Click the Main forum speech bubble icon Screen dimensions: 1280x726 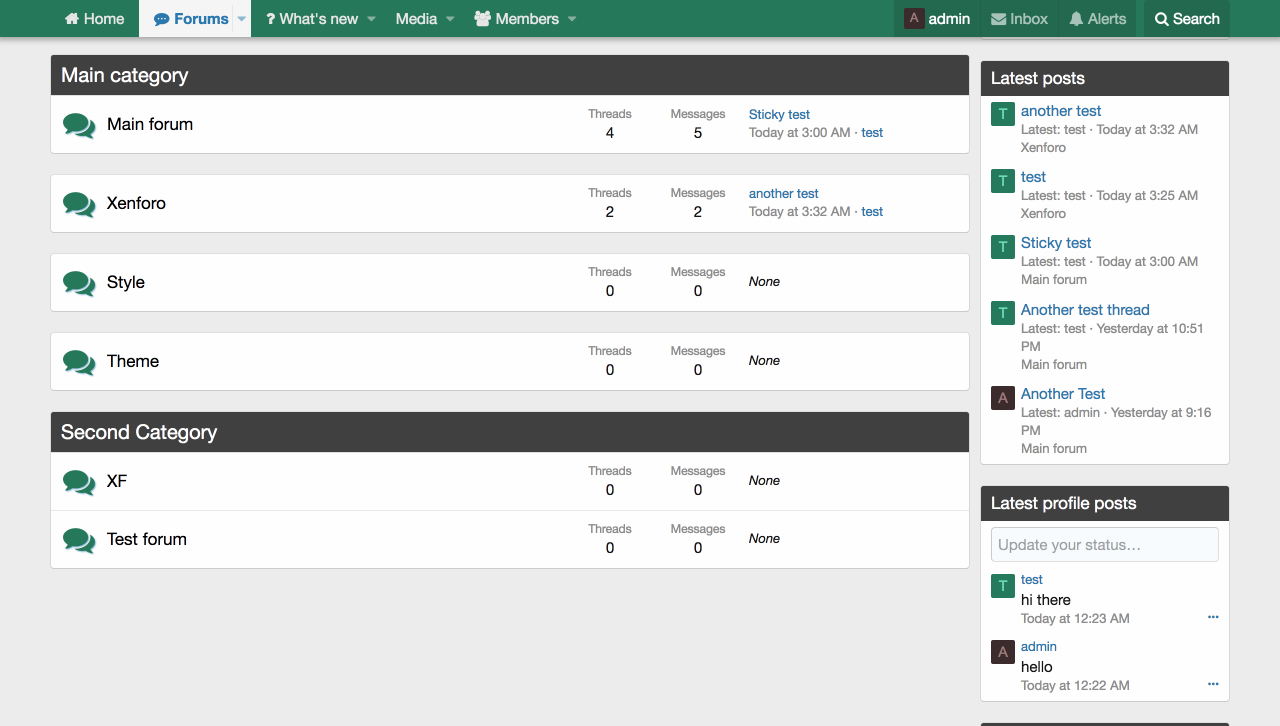pyautogui.click(x=79, y=125)
